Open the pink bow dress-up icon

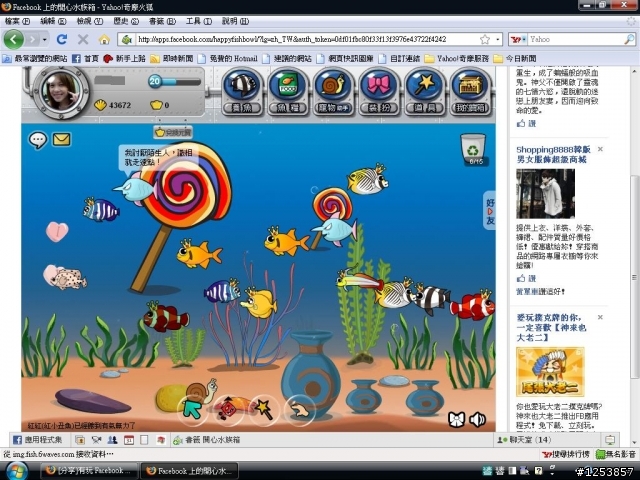pyautogui.click(x=379, y=91)
